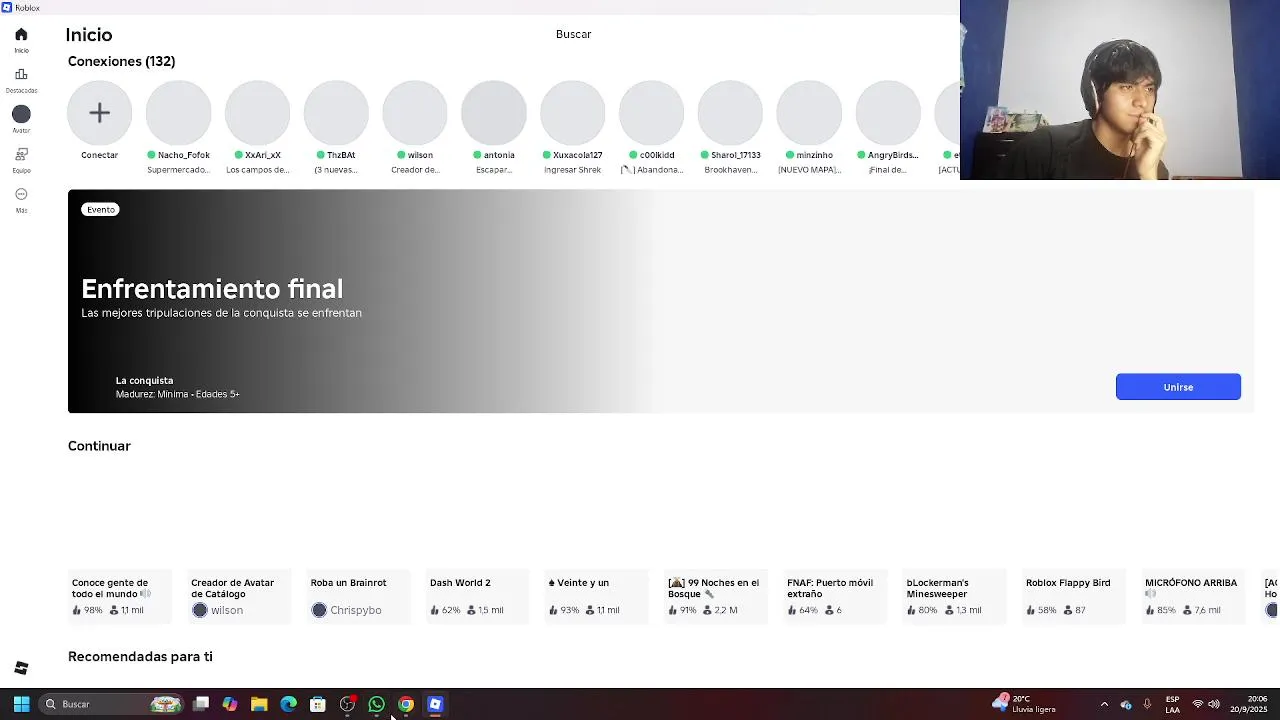1280x720 pixels.
Task: Open Xuxacola127's connection avatar
Action: [572, 113]
